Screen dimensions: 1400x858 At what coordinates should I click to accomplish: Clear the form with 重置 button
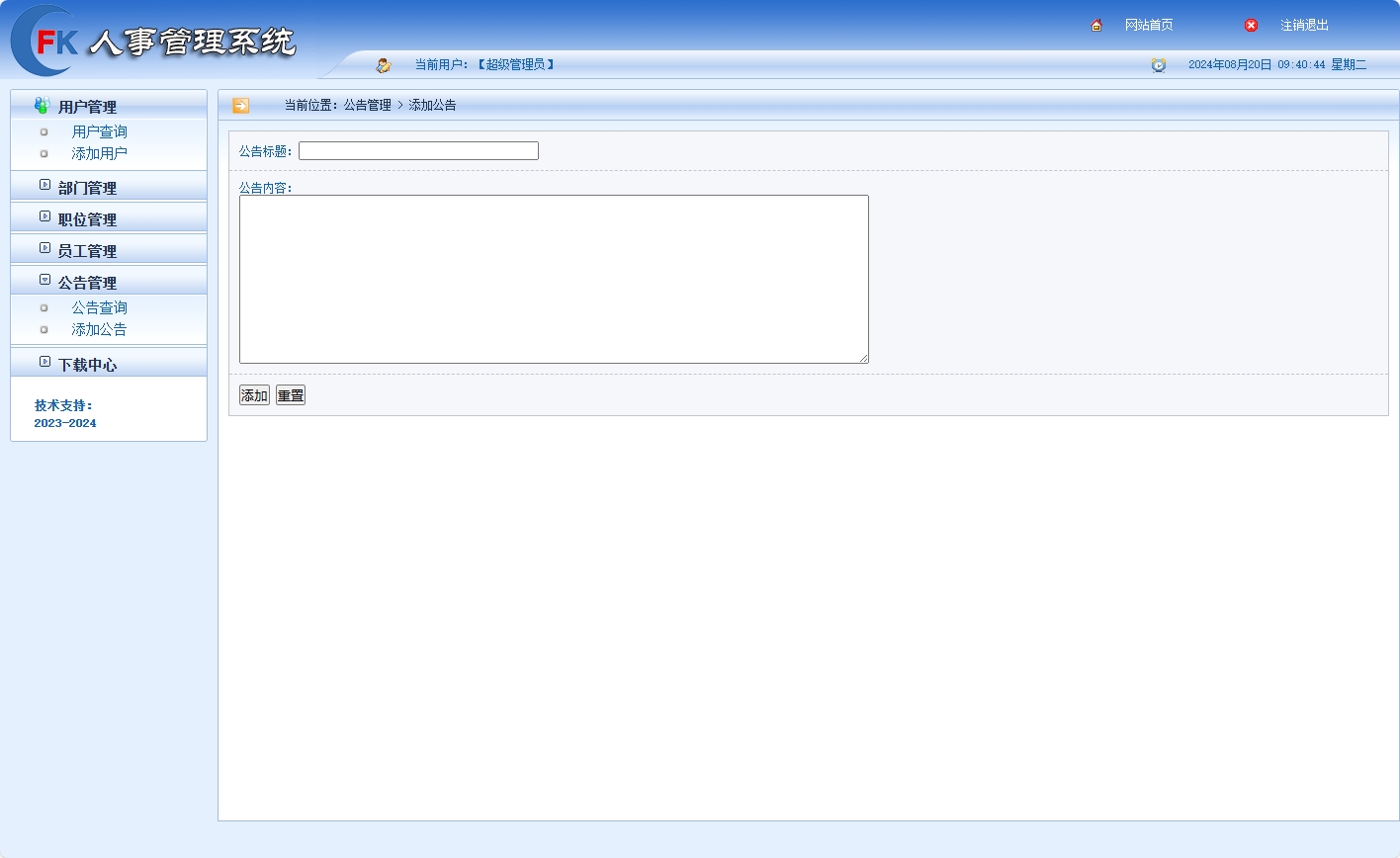[x=291, y=395]
